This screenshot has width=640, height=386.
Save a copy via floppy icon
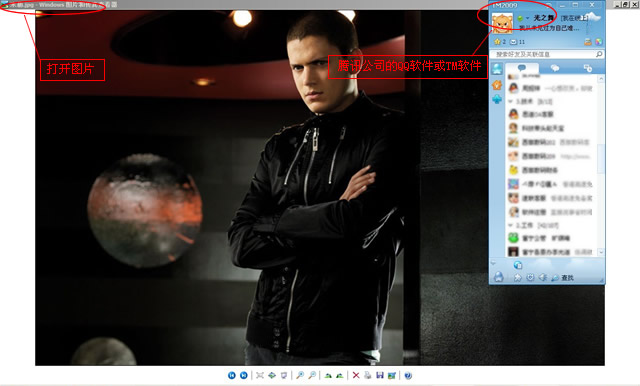[x=380, y=375]
